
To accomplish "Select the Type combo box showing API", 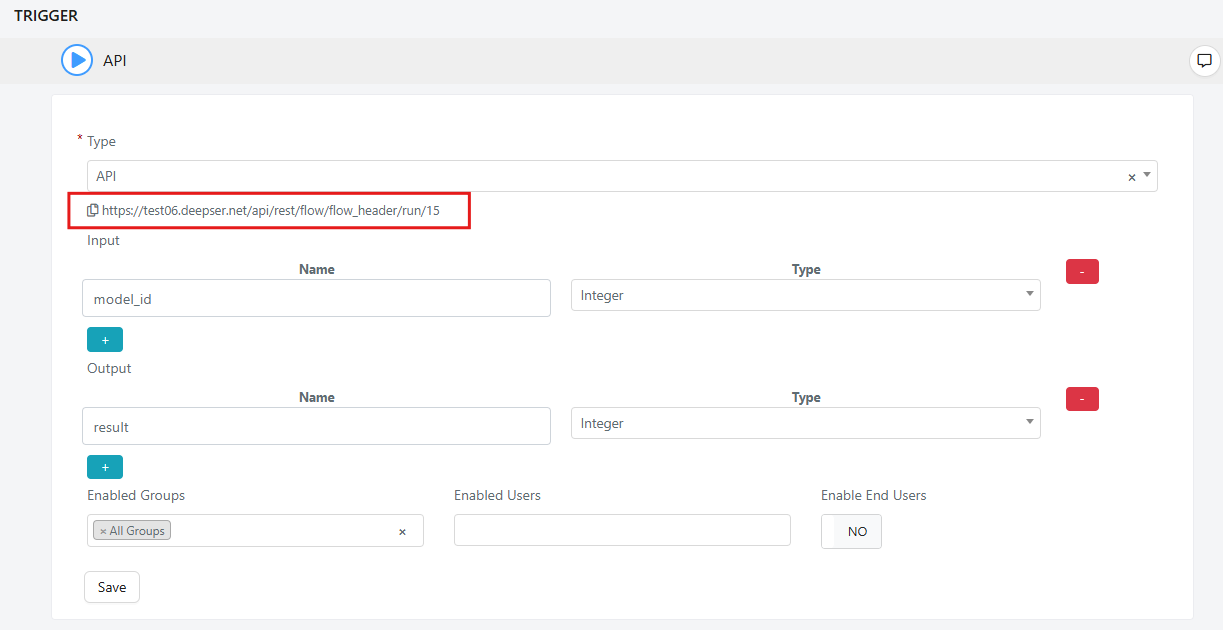I will [622, 176].
